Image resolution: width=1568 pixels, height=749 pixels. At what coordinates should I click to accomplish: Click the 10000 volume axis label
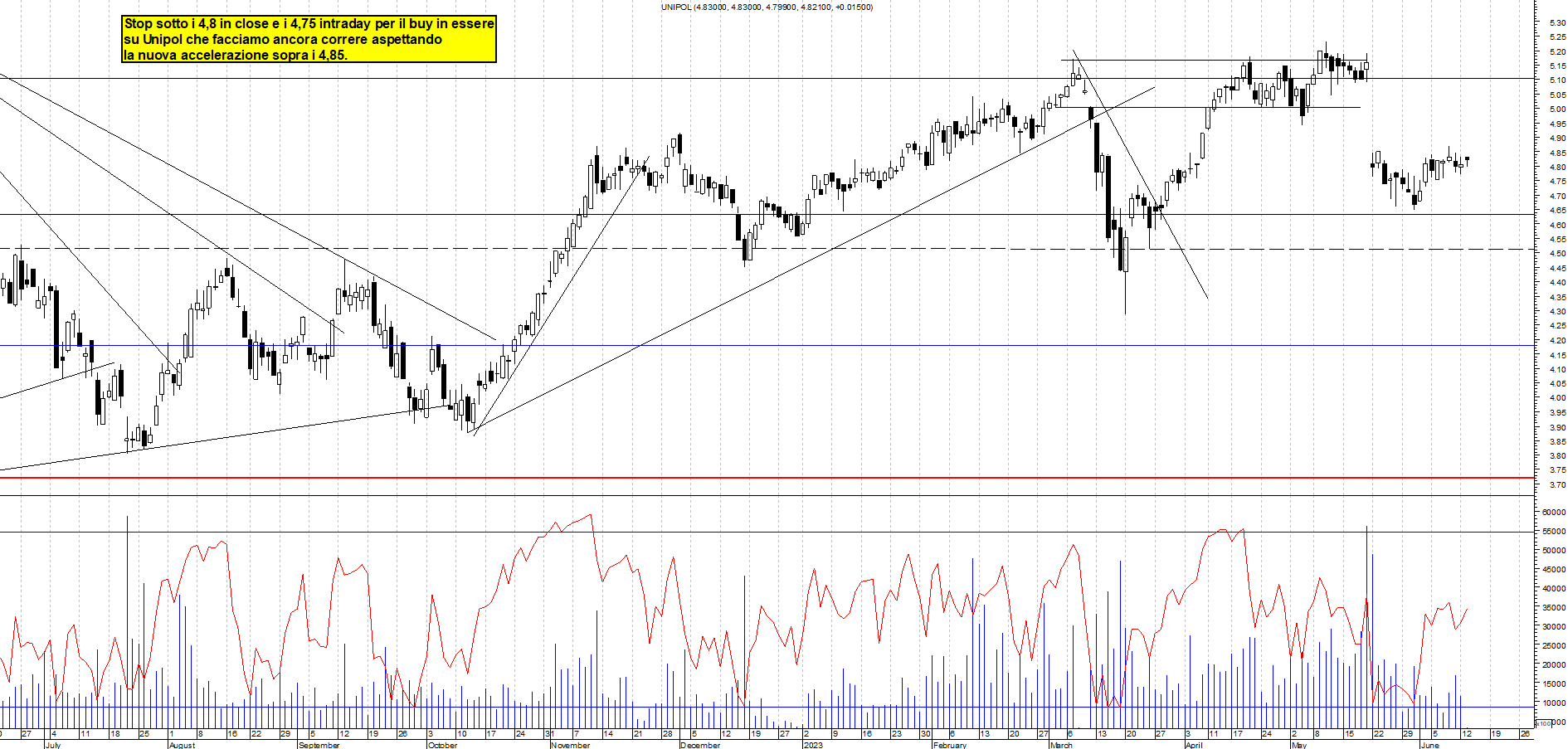coord(1554,703)
